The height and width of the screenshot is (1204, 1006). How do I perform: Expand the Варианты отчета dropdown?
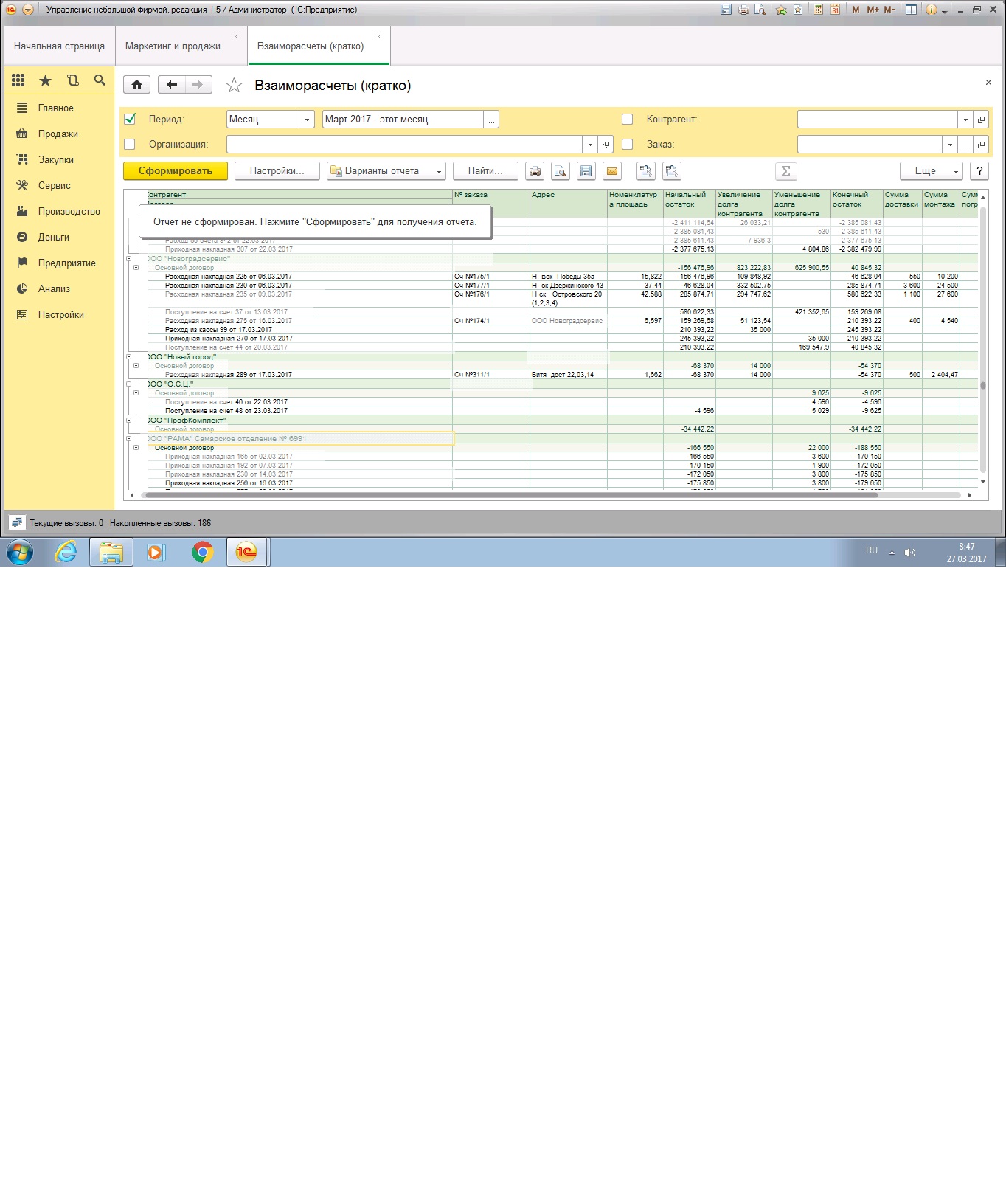(x=386, y=171)
